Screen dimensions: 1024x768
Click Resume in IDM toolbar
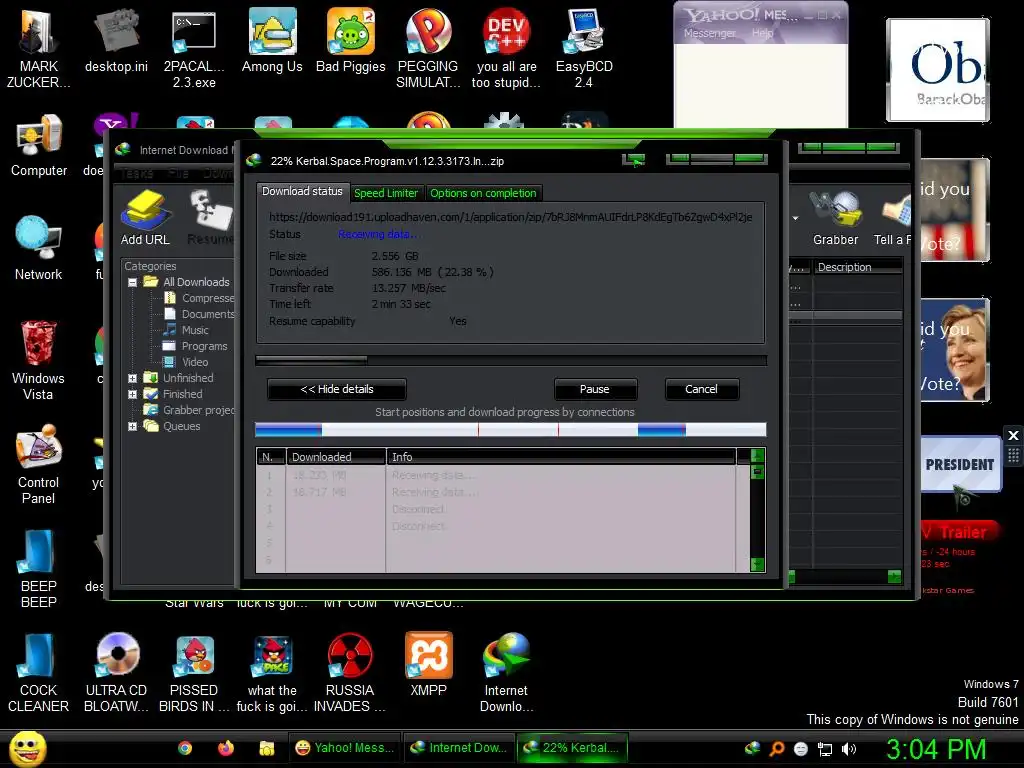210,218
